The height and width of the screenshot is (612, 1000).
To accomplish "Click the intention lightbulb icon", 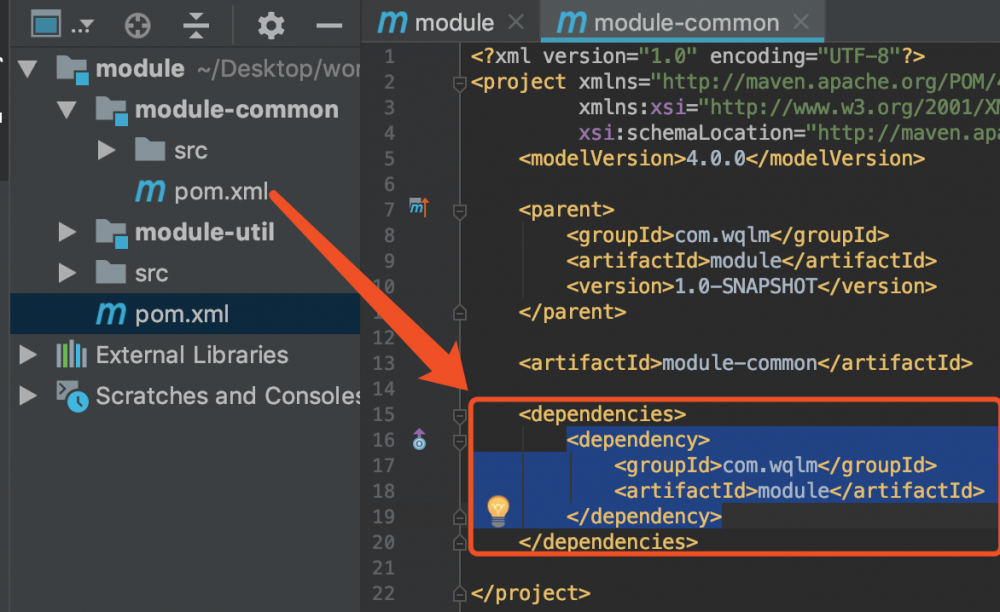I will tap(497, 510).
